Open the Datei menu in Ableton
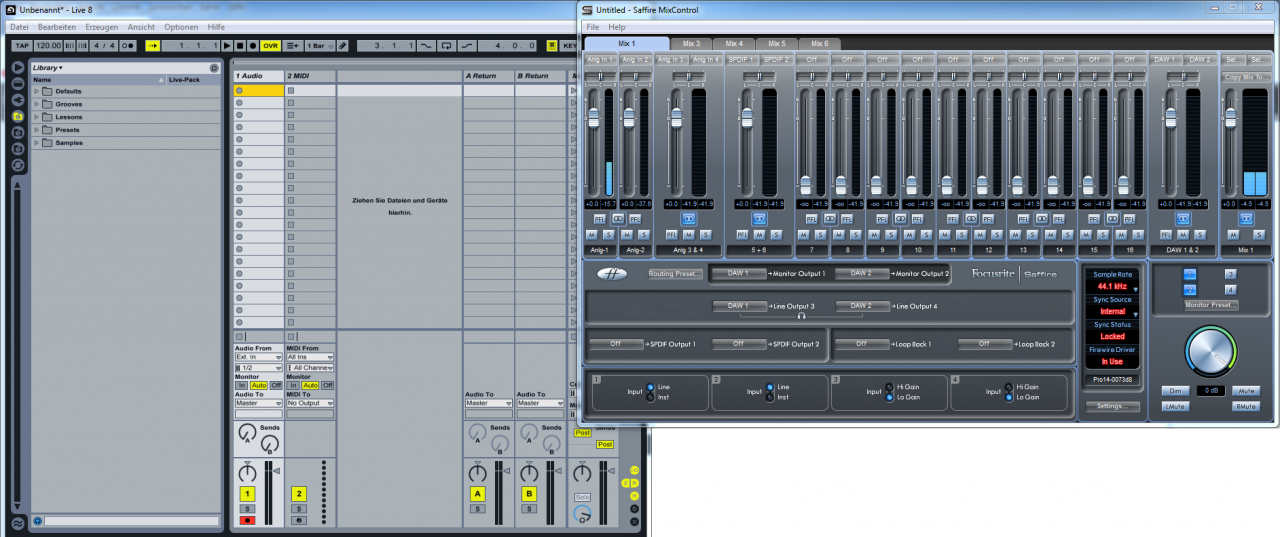The width and height of the screenshot is (1280, 537). [19, 27]
